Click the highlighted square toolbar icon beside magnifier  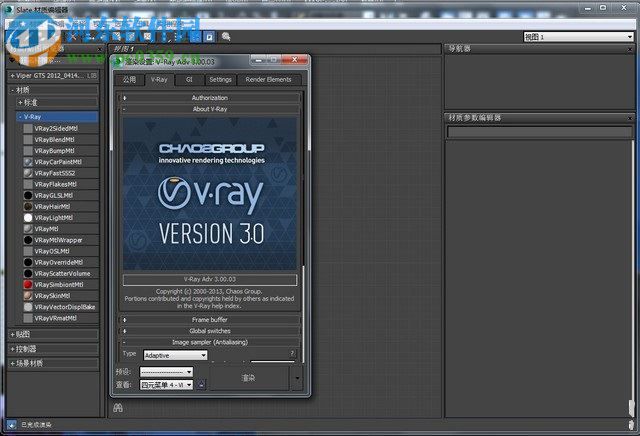tap(209, 37)
